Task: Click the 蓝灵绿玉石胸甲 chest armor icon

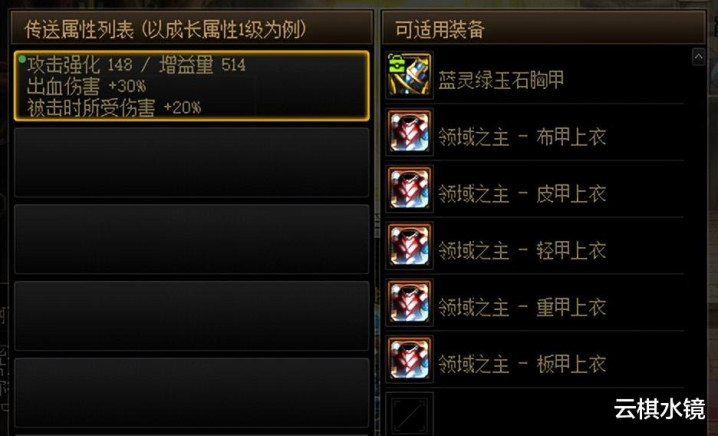Action: (409, 75)
